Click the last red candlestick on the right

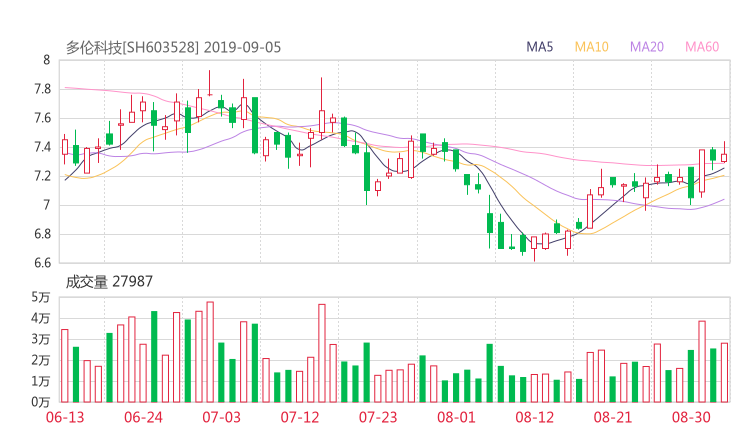click(x=724, y=156)
